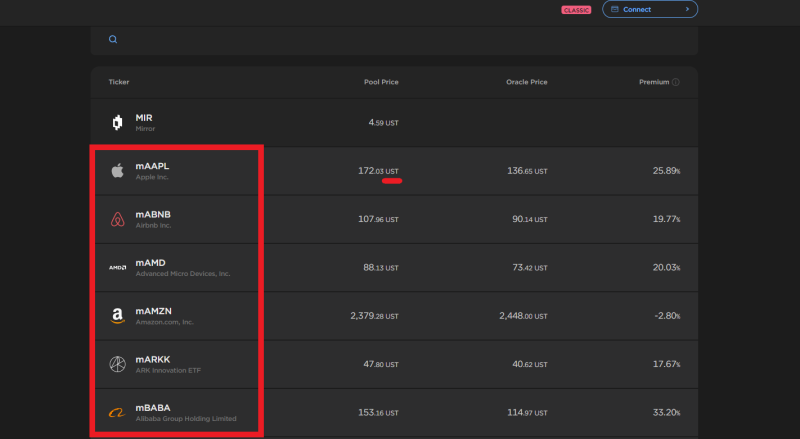Click mAMZN premium -2.80%
The width and height of the screenshot is (800, 439).
[667, 316]
